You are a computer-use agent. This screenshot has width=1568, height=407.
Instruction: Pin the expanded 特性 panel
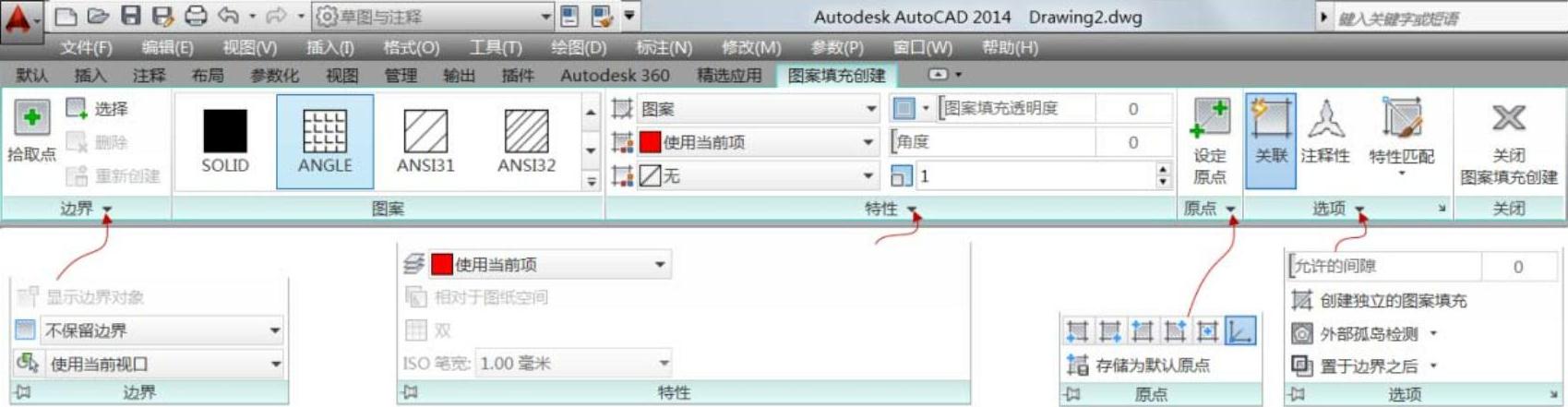click(410, 392)
